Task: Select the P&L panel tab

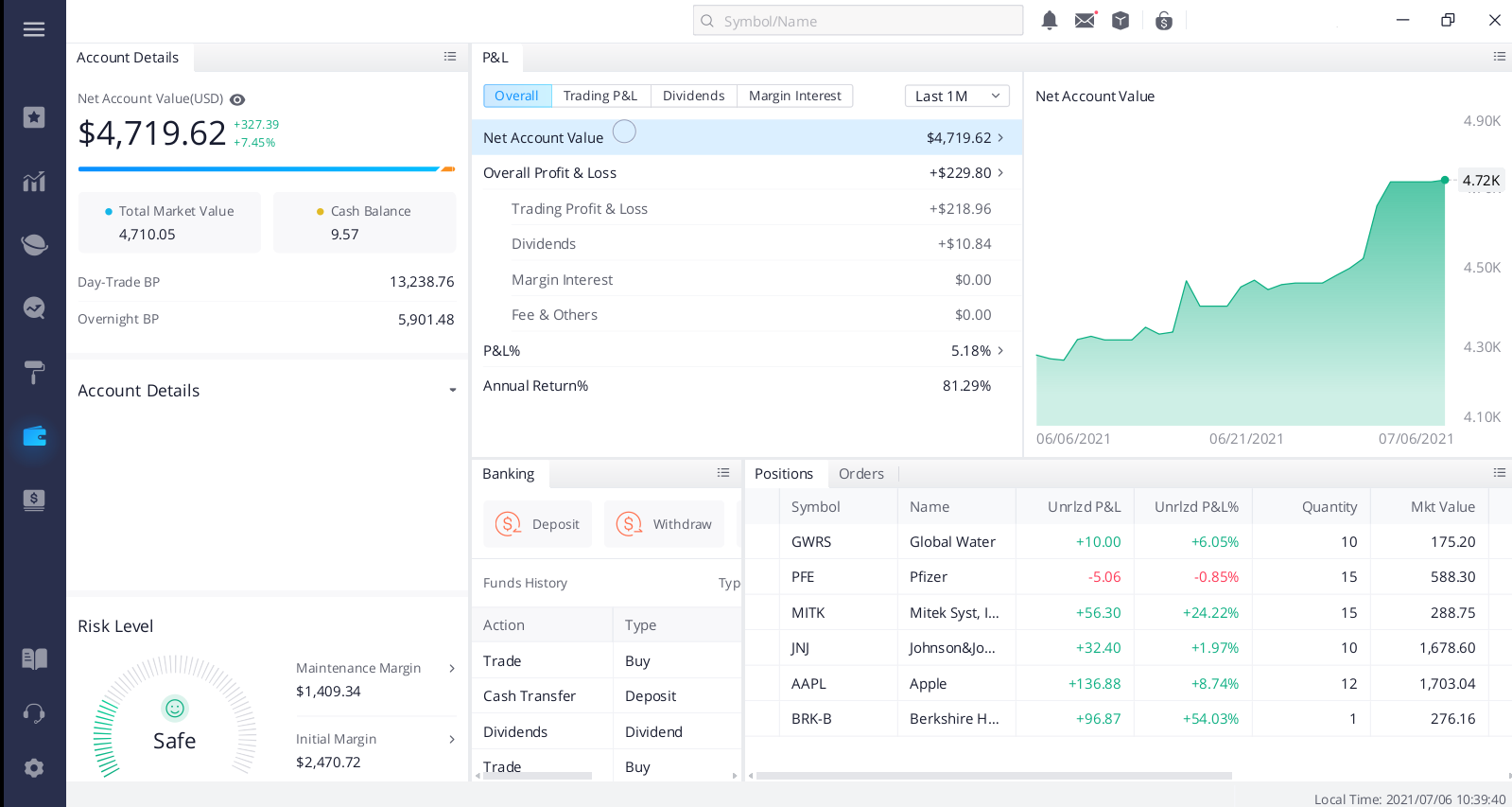Action: coord(495,57)
